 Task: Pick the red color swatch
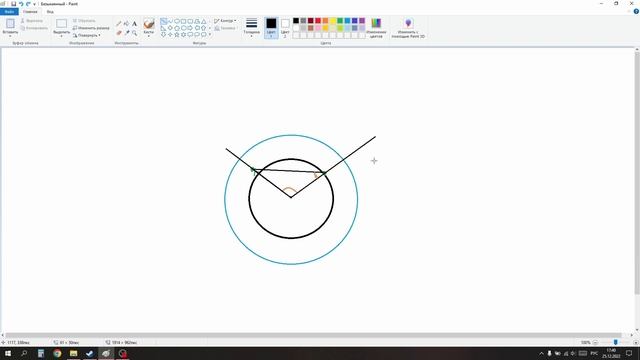(x=318, y=20)
